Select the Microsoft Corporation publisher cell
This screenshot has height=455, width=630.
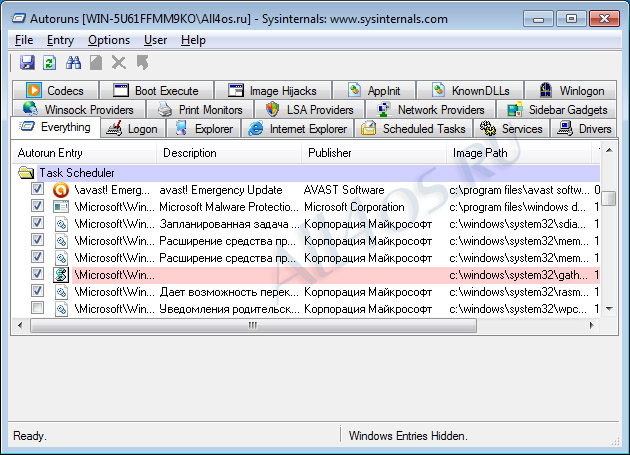[354, 207]
